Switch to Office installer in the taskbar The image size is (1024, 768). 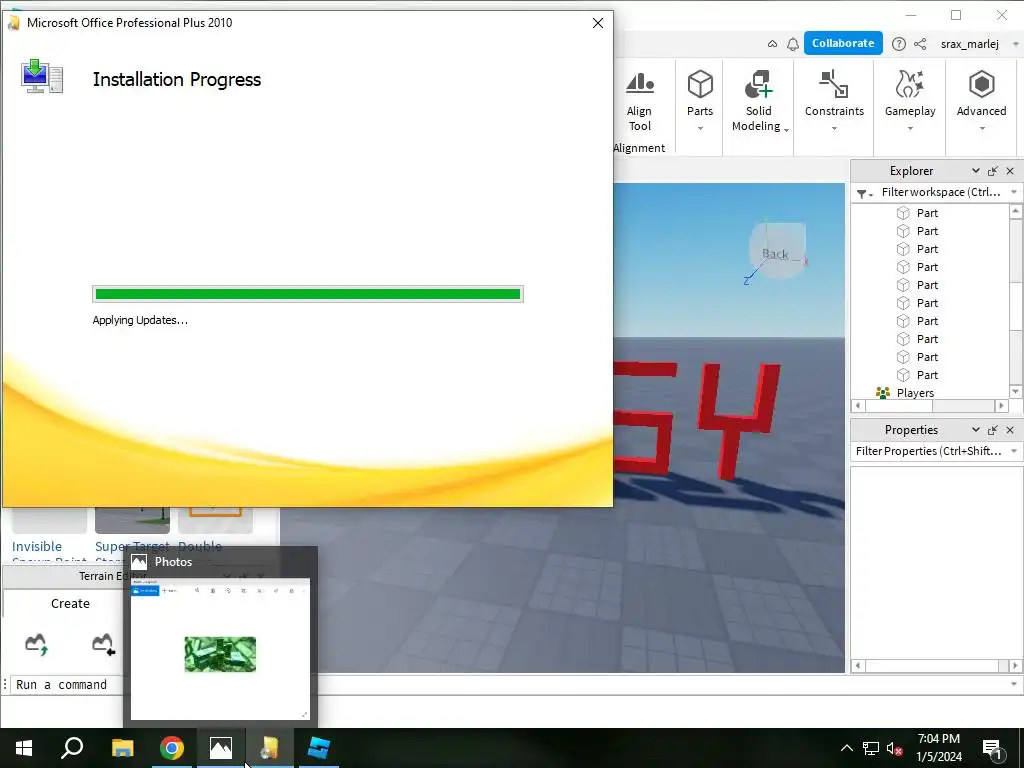point(270,748)
